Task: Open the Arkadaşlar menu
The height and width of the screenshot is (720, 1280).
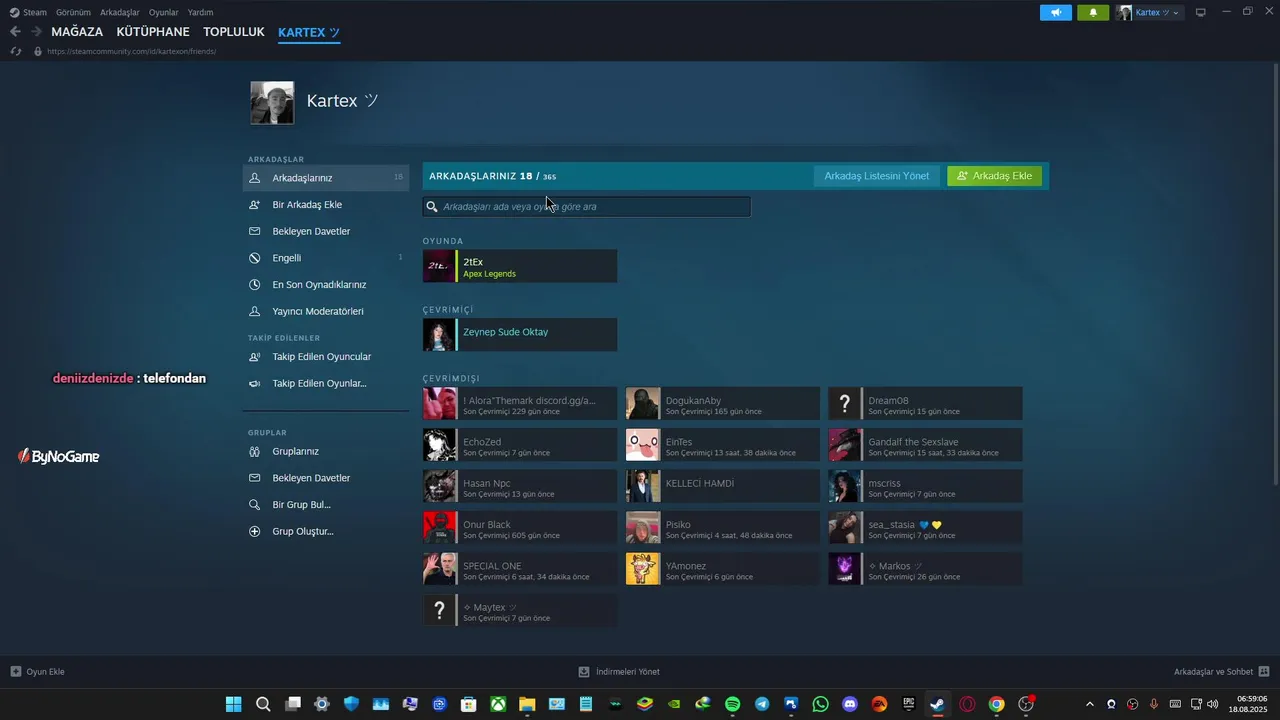Action: pyautogui.click(x=120, y=12)
